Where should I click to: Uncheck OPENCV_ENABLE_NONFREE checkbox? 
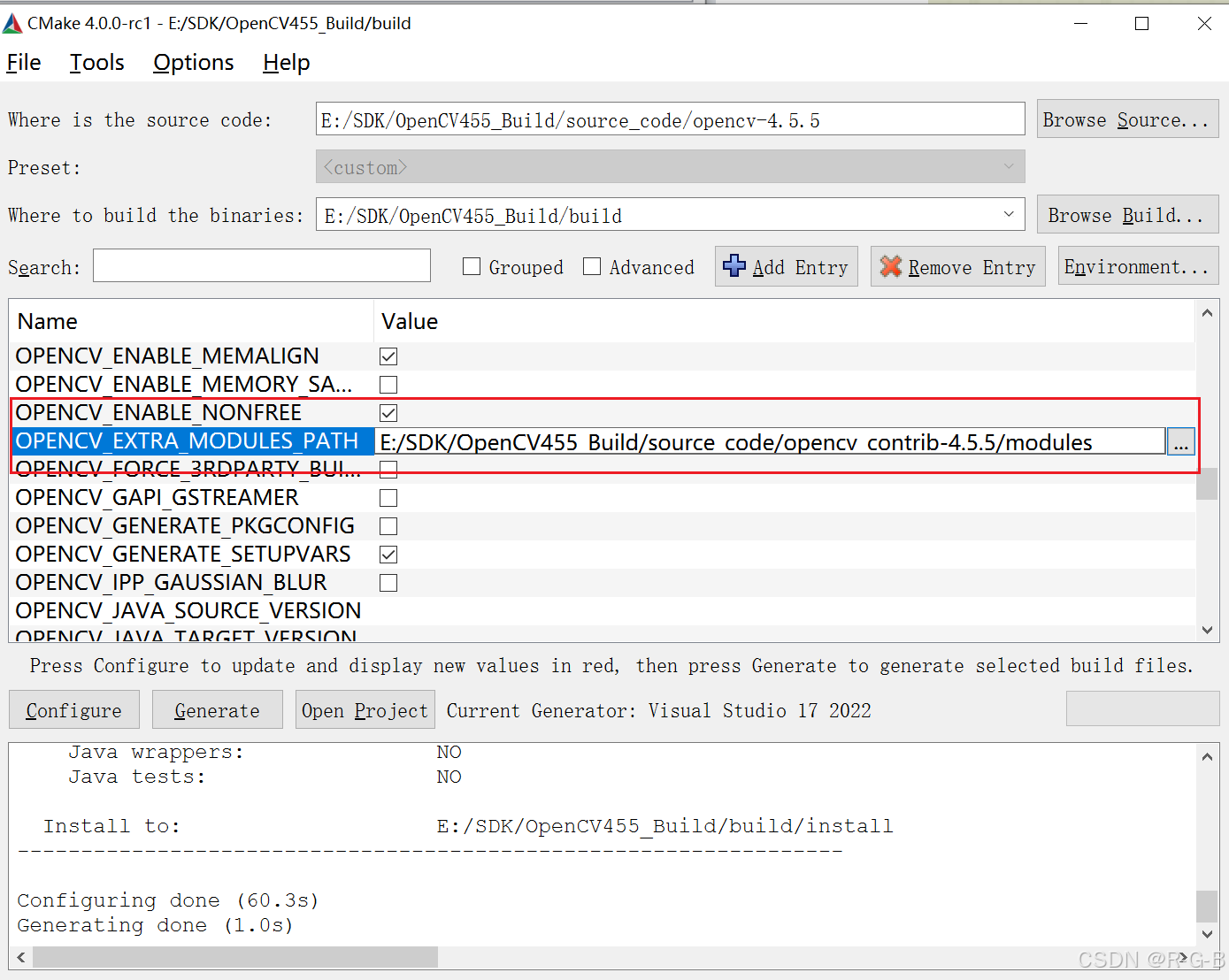[x=388, y=413]
